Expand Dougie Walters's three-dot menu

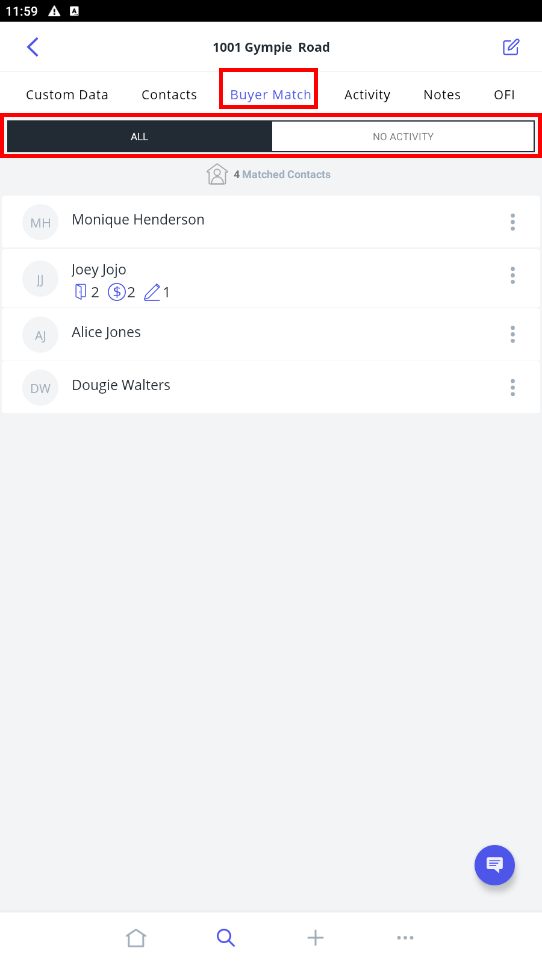point(513,388)
